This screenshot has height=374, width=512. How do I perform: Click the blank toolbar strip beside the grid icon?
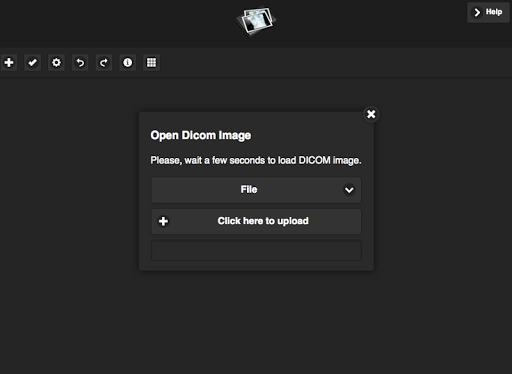[333, 62]
